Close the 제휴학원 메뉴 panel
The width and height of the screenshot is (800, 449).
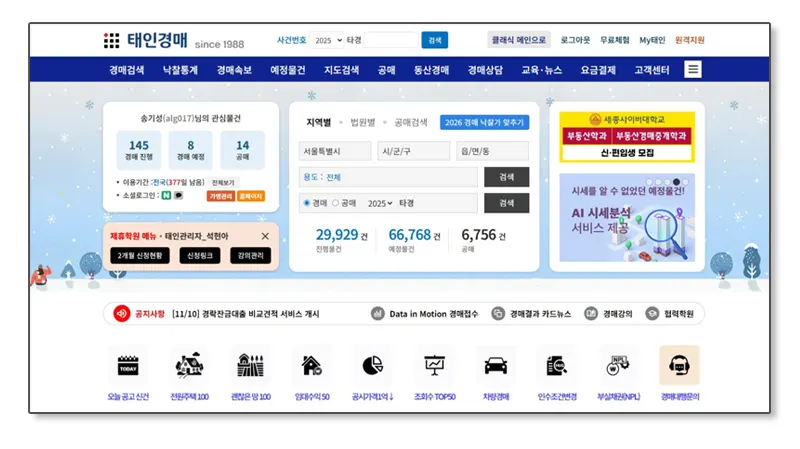coord(265,236)
